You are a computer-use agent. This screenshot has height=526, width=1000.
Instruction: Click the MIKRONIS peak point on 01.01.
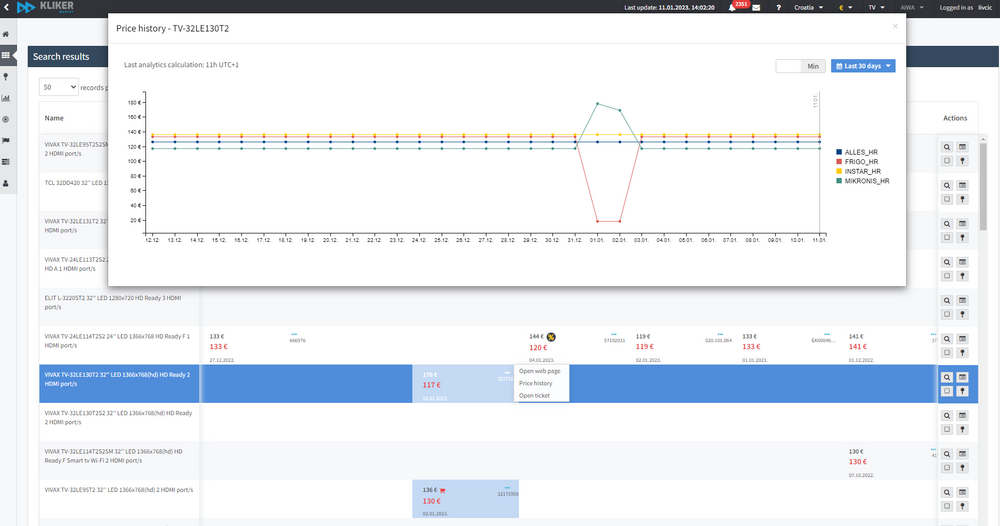598,103
